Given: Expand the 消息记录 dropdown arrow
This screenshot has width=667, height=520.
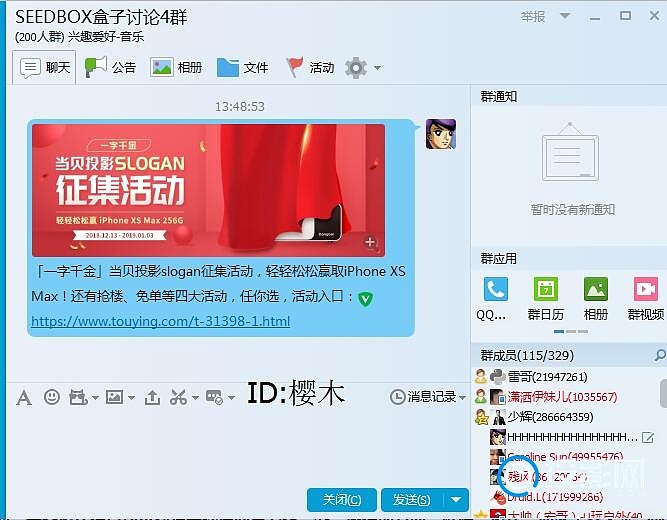Looking at the screenshot, I should click(x=462, y=398).
